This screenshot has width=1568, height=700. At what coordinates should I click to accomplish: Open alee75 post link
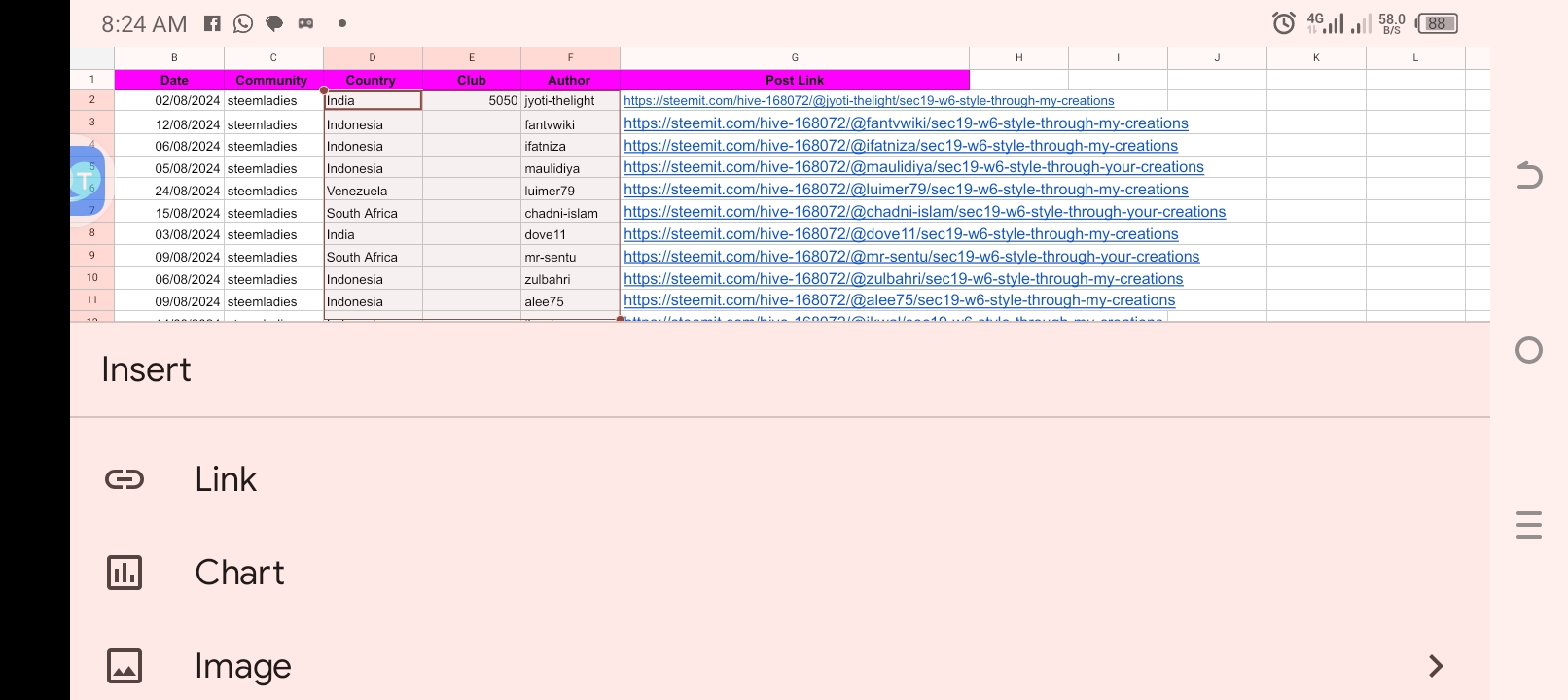[x=900, y=300]
